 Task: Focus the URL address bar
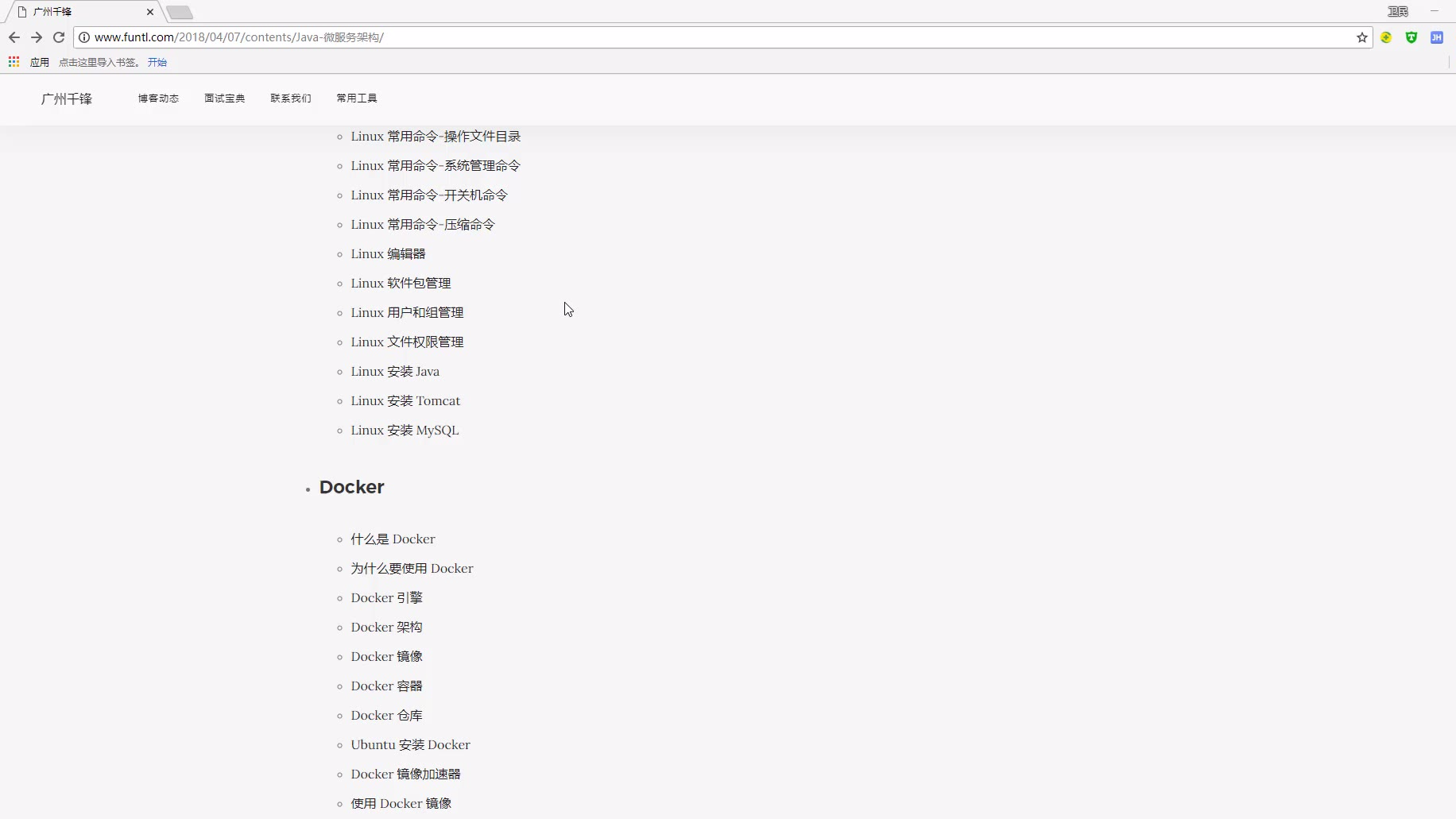click(x=636, y=37)
